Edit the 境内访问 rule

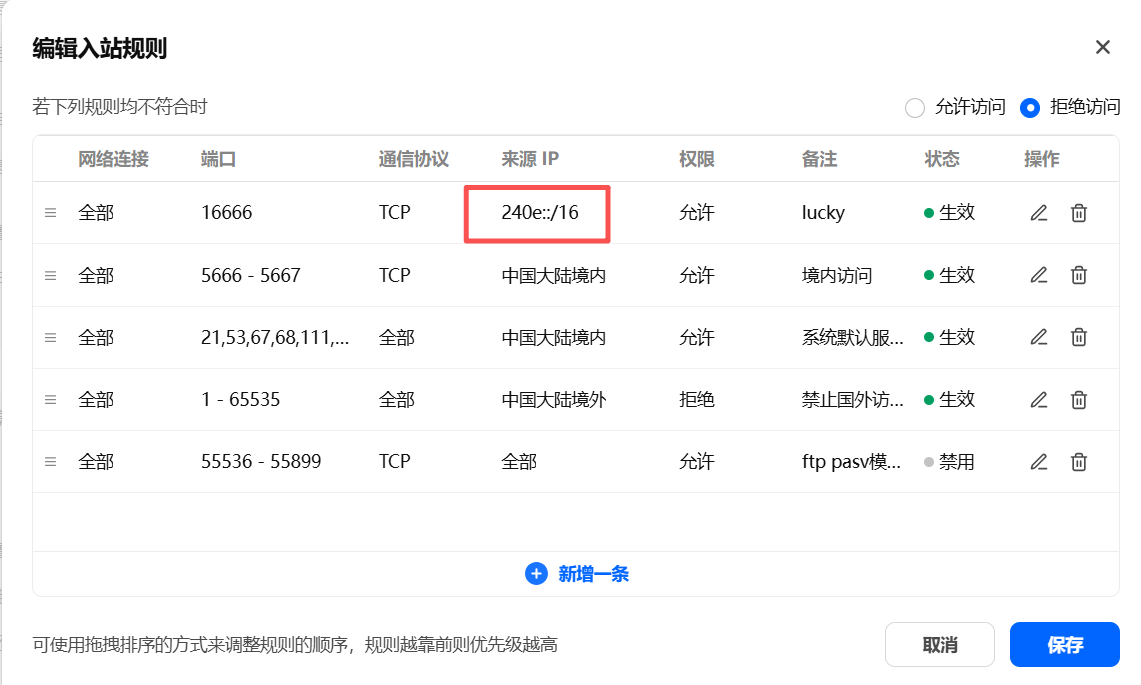1038,275
